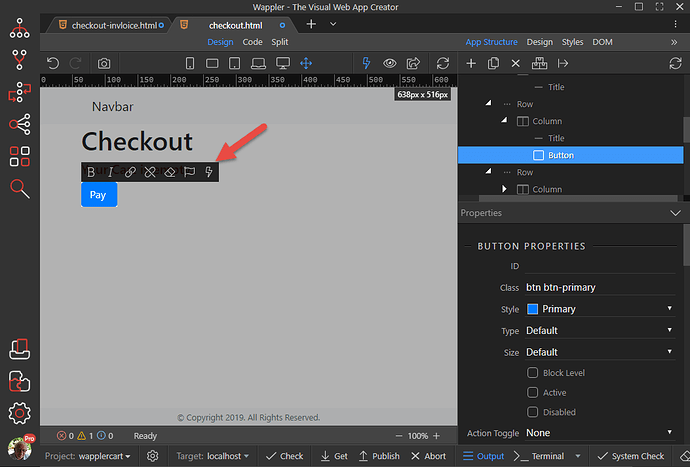
Task: Click the eraser clear formatting icon
Action: pyautogui.click(x=169, y=172)
